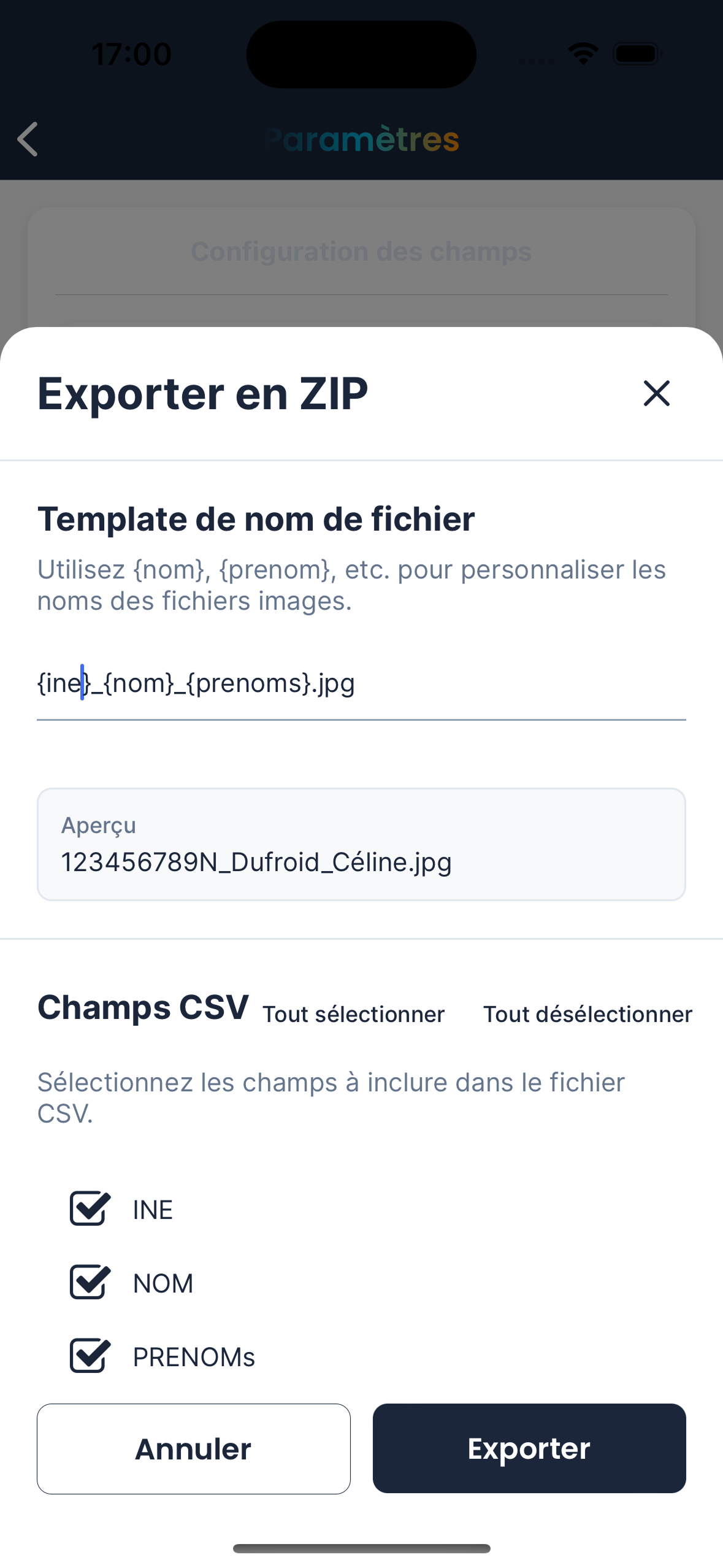The image size is (723, 1568).
Task: Toggle the NOM field checkbox
Action: pyautogui.click(x=90, y=1283)
